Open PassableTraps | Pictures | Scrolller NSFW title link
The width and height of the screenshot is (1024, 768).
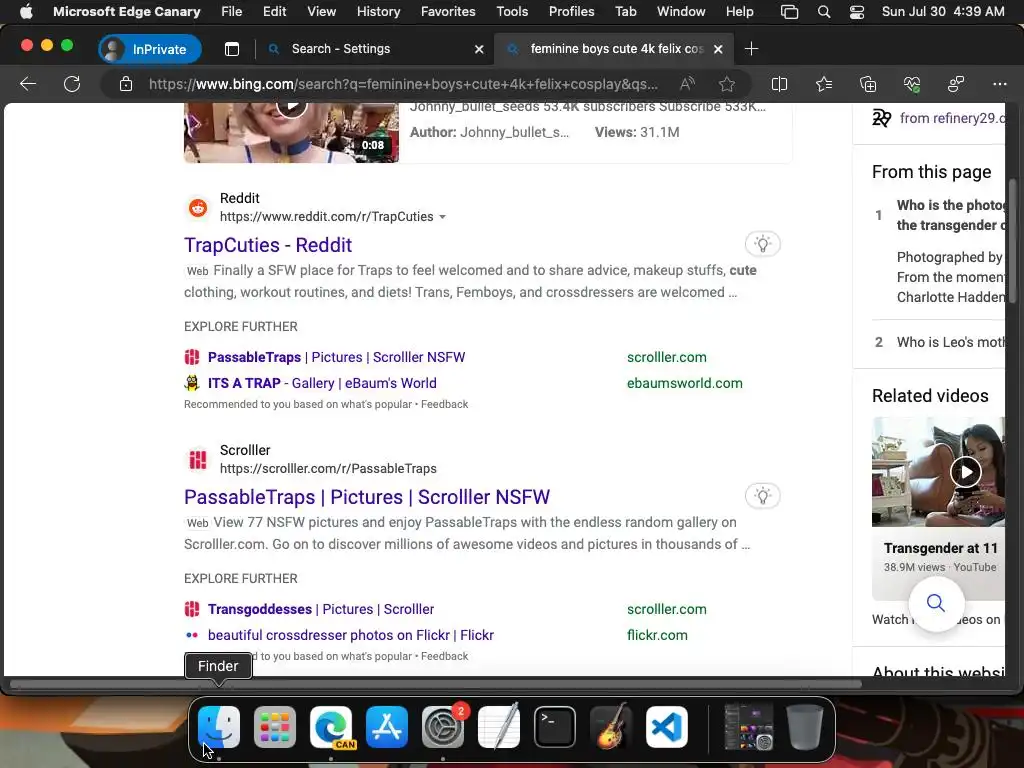point(367,497)
